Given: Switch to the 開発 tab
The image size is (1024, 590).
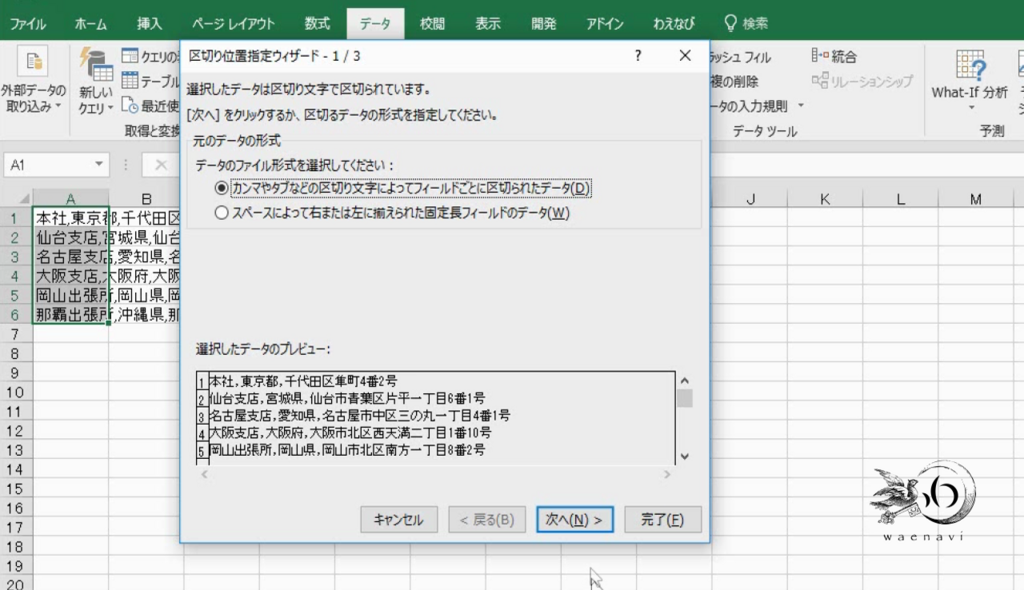Looking at the screenshot, I should (x=543, y=24).
